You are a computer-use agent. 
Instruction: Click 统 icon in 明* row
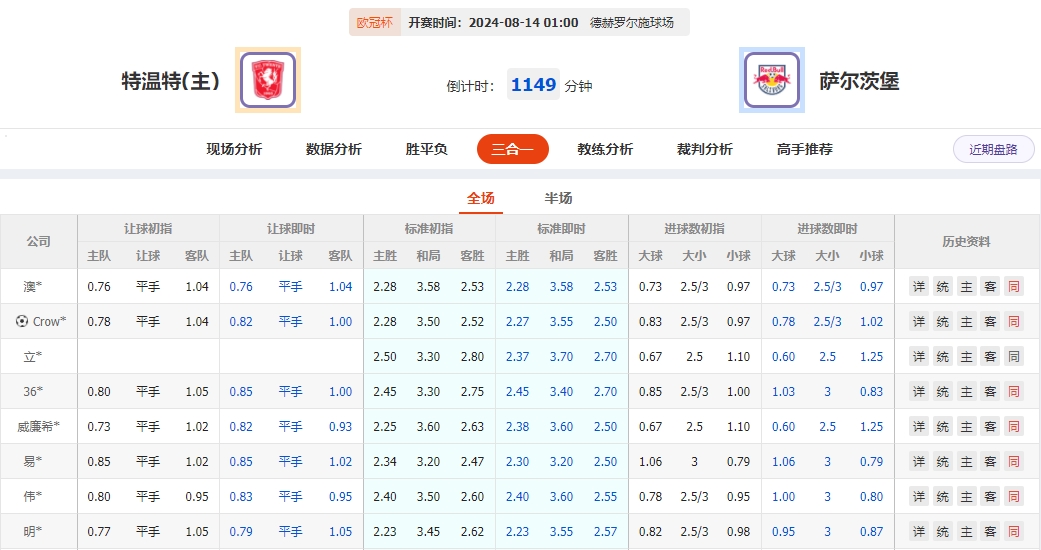(943, 531)
